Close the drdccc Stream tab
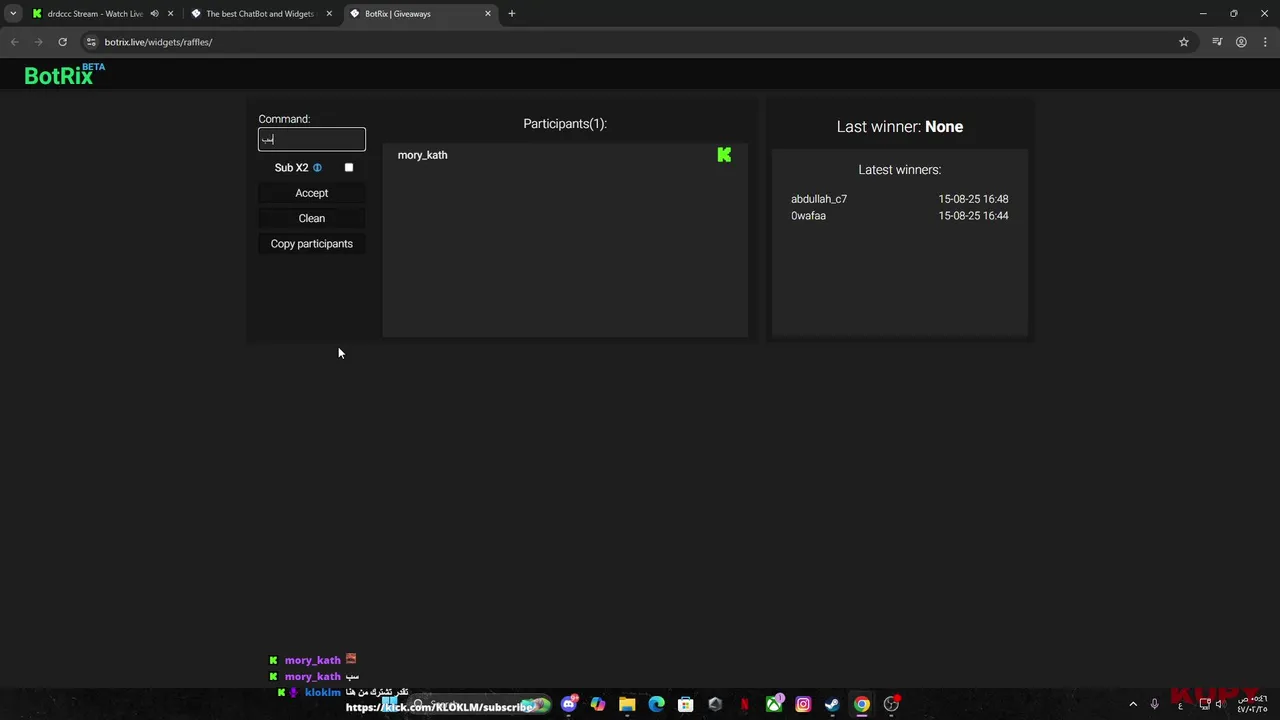The height and width of the screenshot is (720, 1280). click(170, 14)
